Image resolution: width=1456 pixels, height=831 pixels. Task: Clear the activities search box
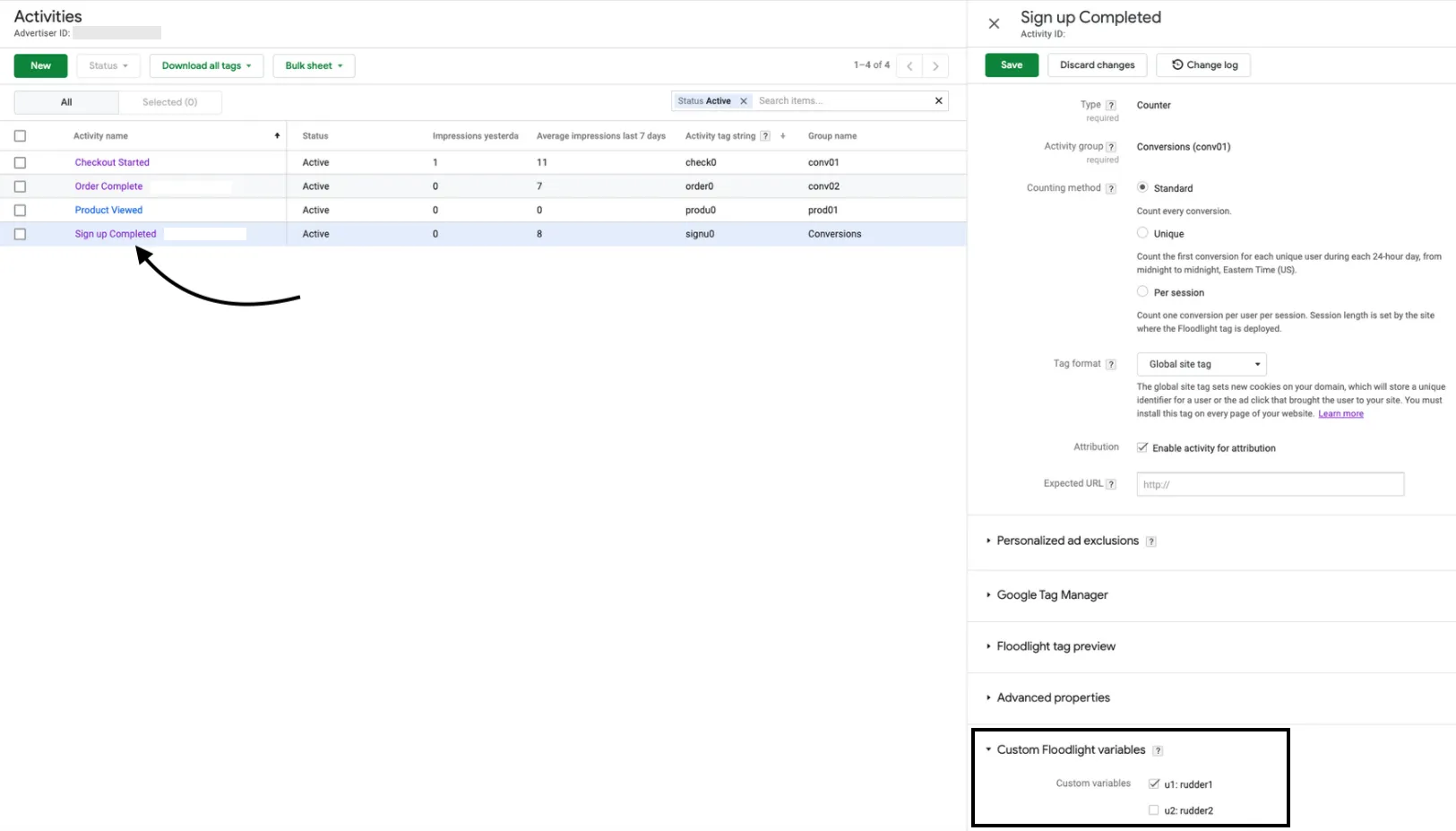point(939,100)
